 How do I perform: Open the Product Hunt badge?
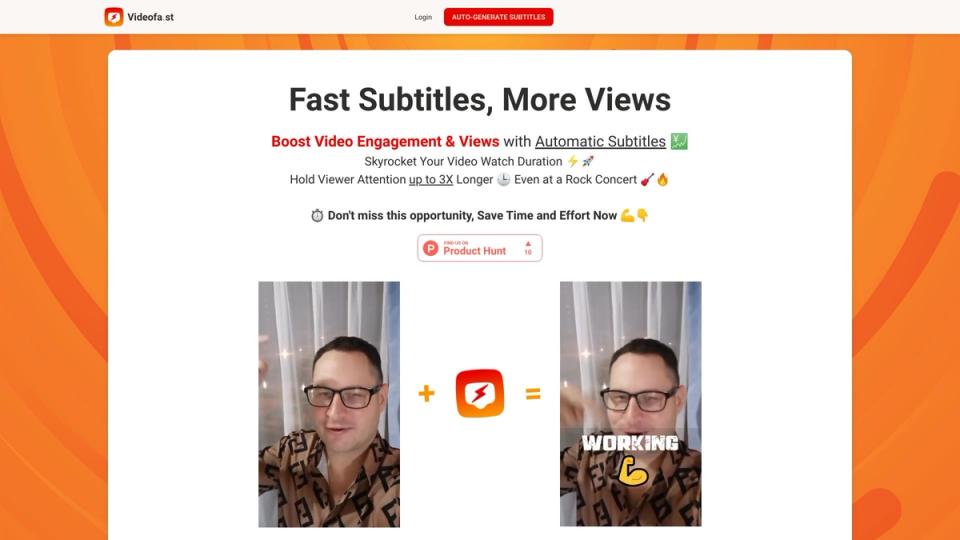[x=479, y=248]
